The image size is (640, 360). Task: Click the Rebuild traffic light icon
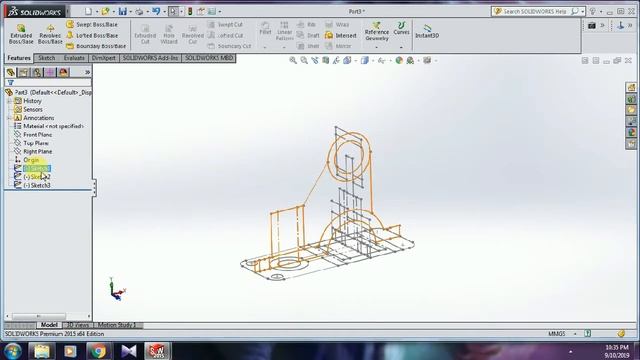pyautogui.click(x=190, y=11)
